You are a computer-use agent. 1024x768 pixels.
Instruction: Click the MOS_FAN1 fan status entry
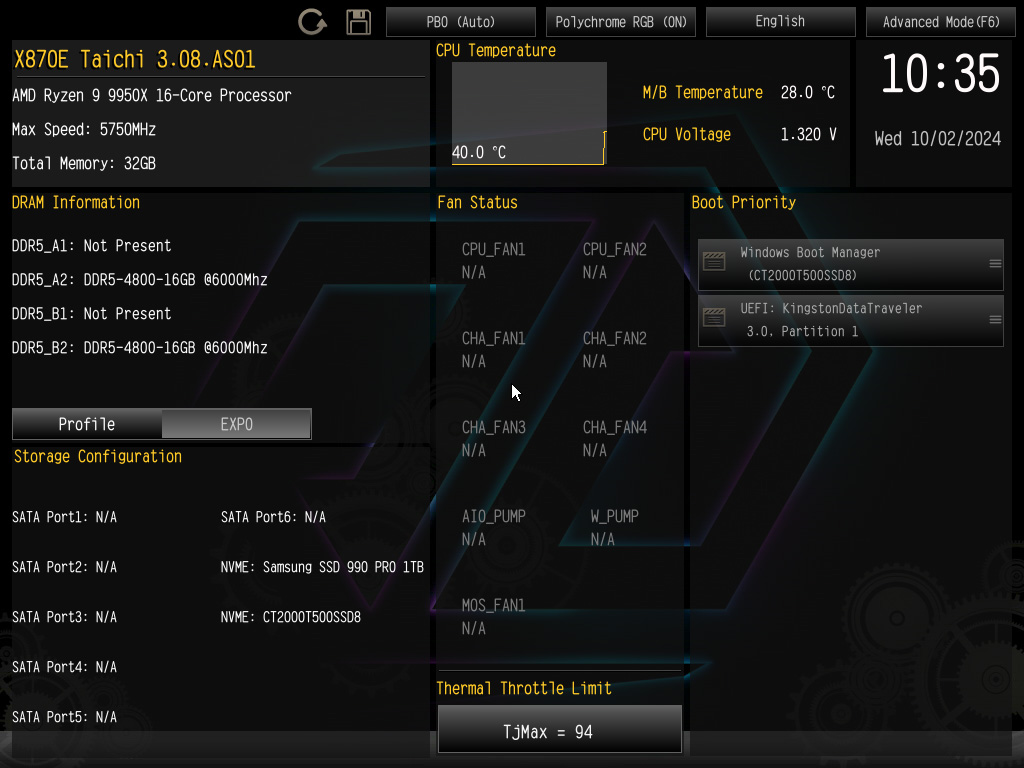tap(493, 616)
